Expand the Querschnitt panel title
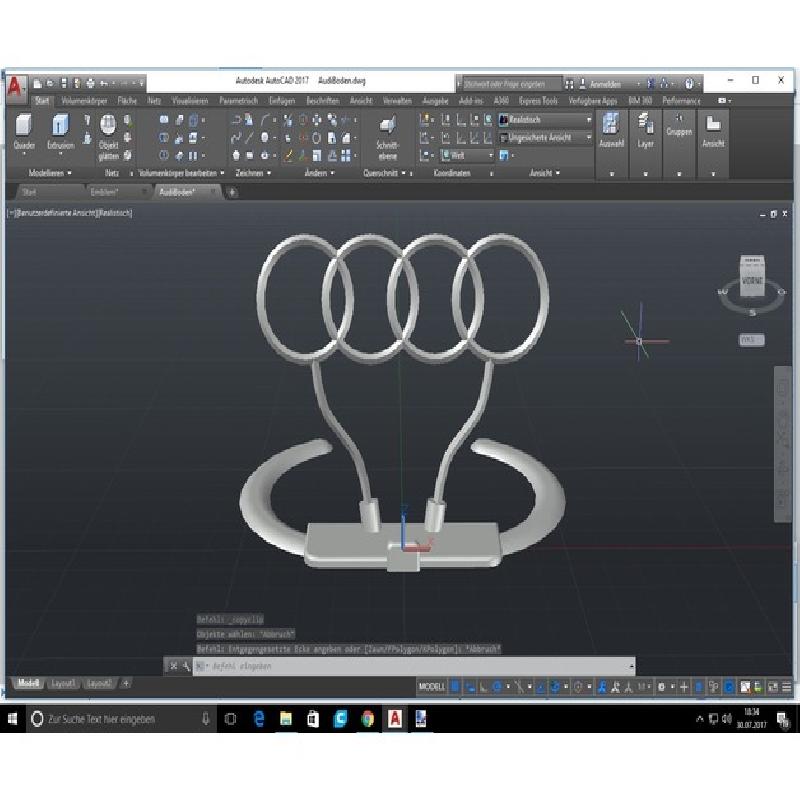Image resolution: width=800 pixels, height=800 pixels. pos(384,173)
